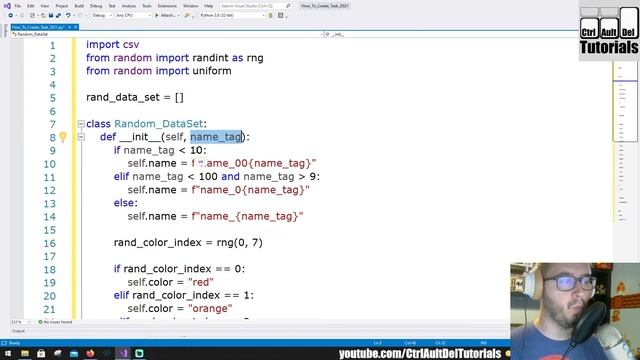640x360 pixels.
Task: Open the Debug menu
Action: click(x=96, y=6)
